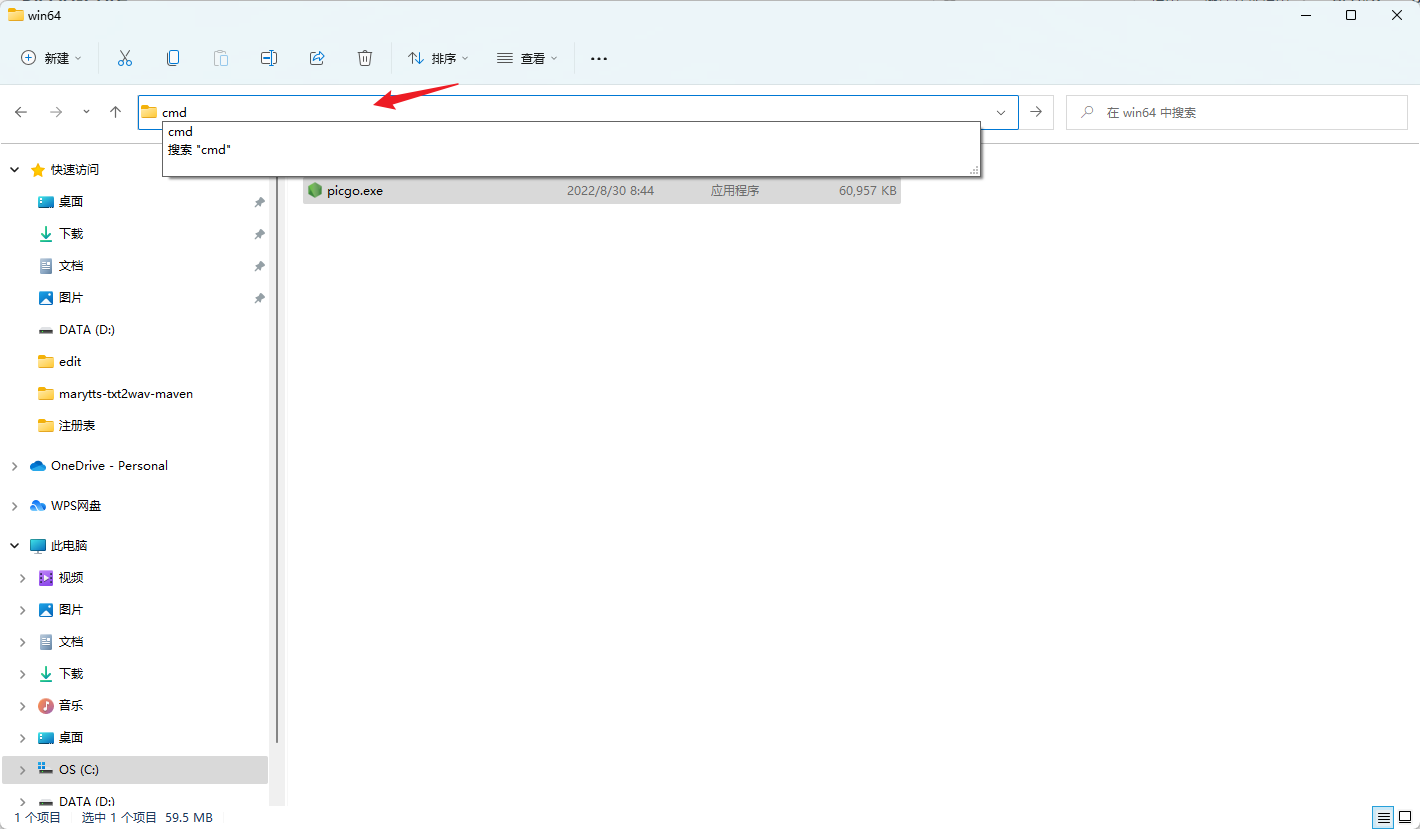Image resolution: width=1420 pixels, height=829 pixels.
Task: Click the Cut scissors icon
Action: coord(125,58)
